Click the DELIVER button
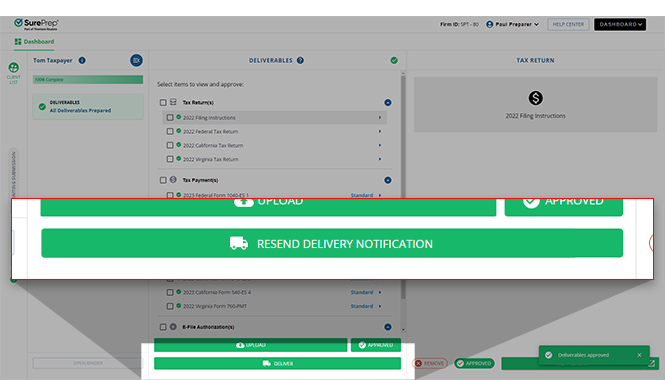Viewport: 665px width, 380px height. tap(277, 363)
